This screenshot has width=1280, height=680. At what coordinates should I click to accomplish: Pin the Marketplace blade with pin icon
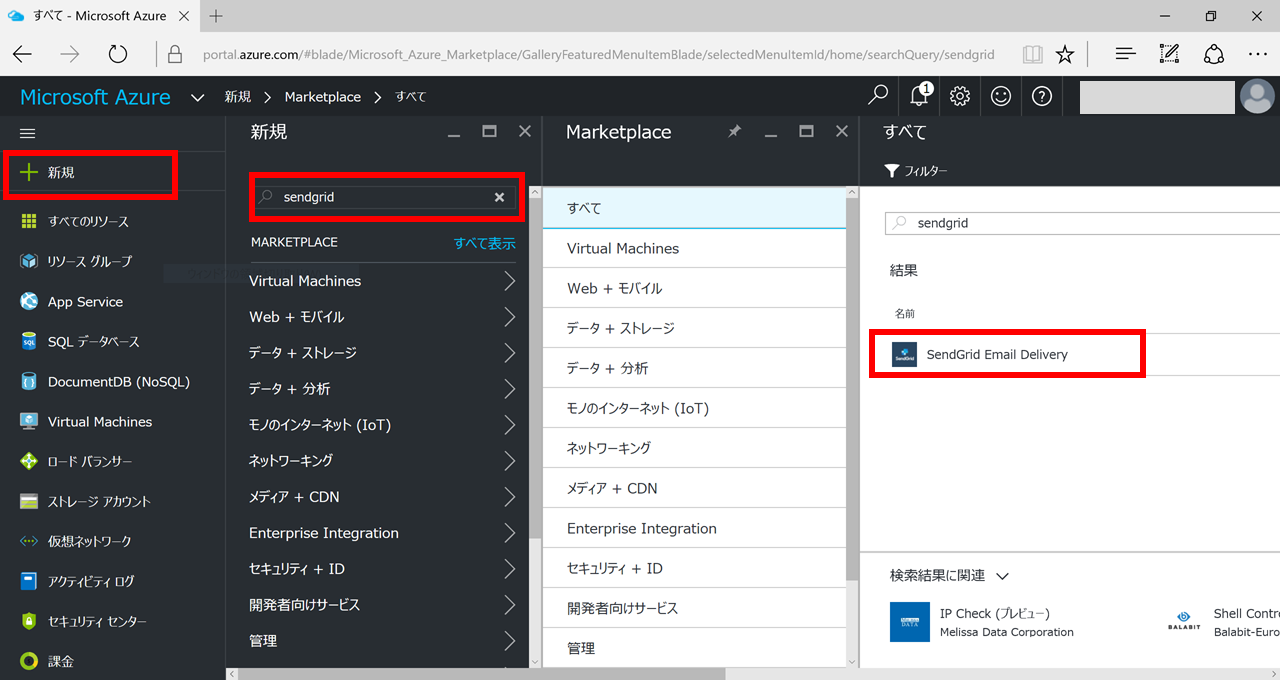tap(734, 131)
